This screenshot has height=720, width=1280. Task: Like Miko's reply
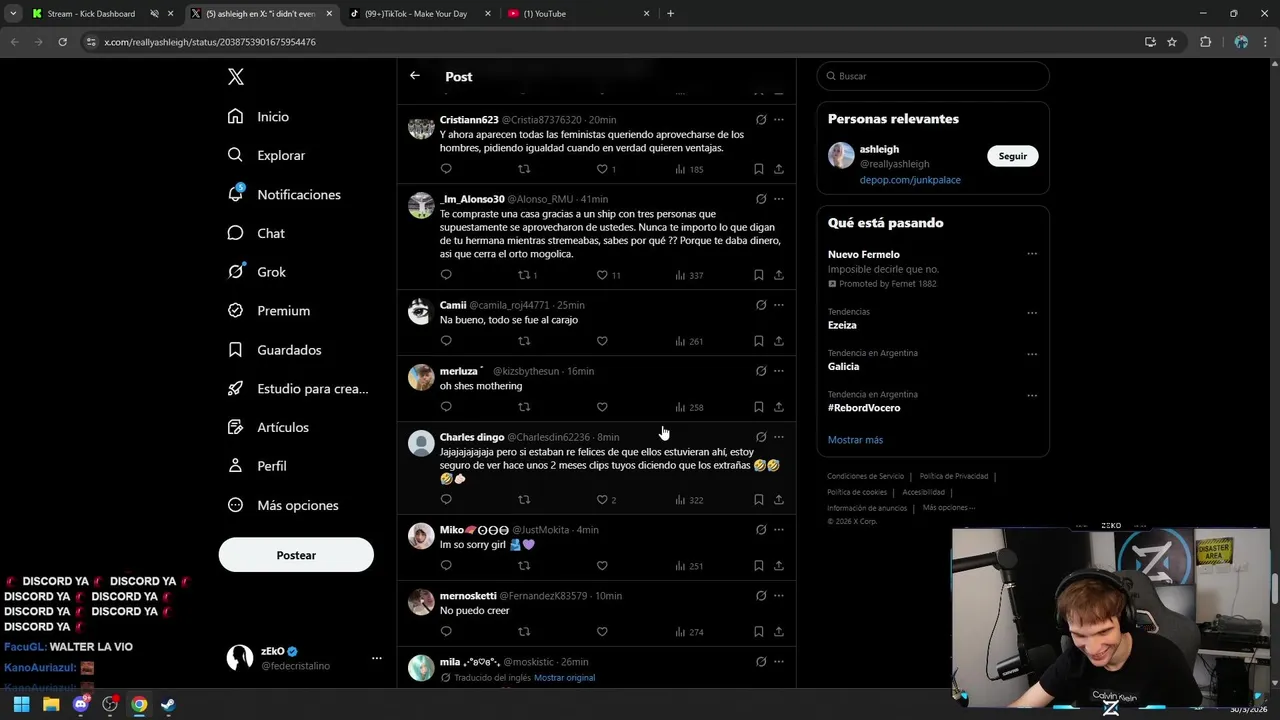tap(602, 566)
